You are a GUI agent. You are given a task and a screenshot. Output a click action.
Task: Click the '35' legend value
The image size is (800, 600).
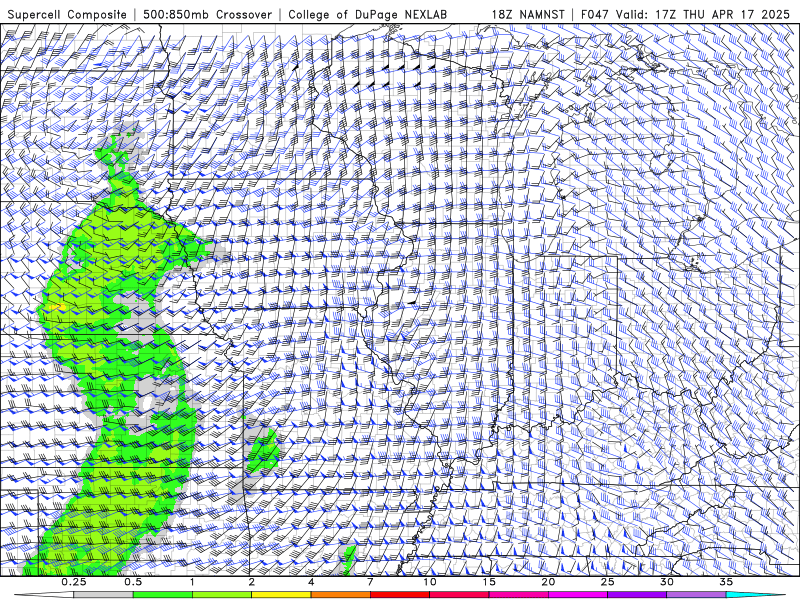[726, 582]
